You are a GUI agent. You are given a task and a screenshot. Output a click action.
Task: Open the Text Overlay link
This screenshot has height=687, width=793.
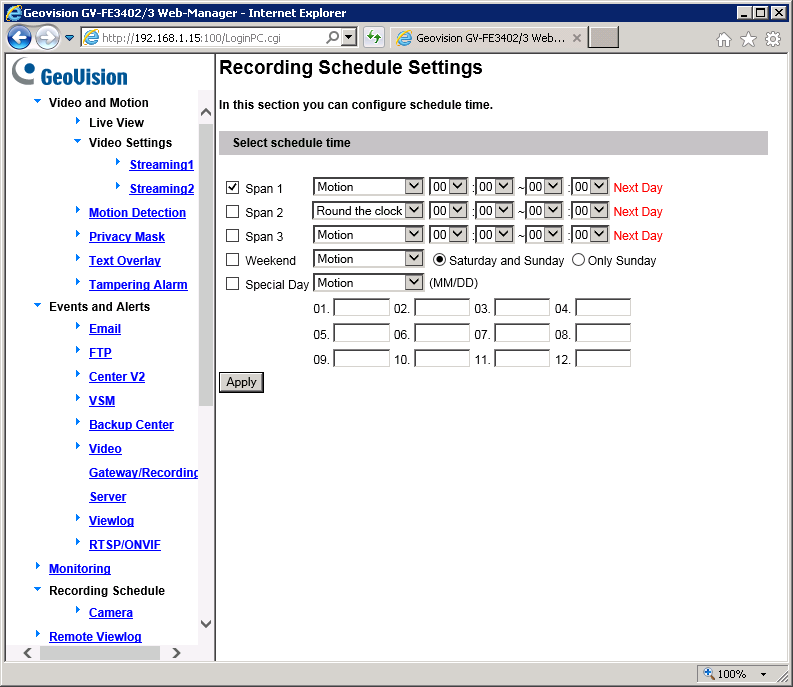[125, 261]
